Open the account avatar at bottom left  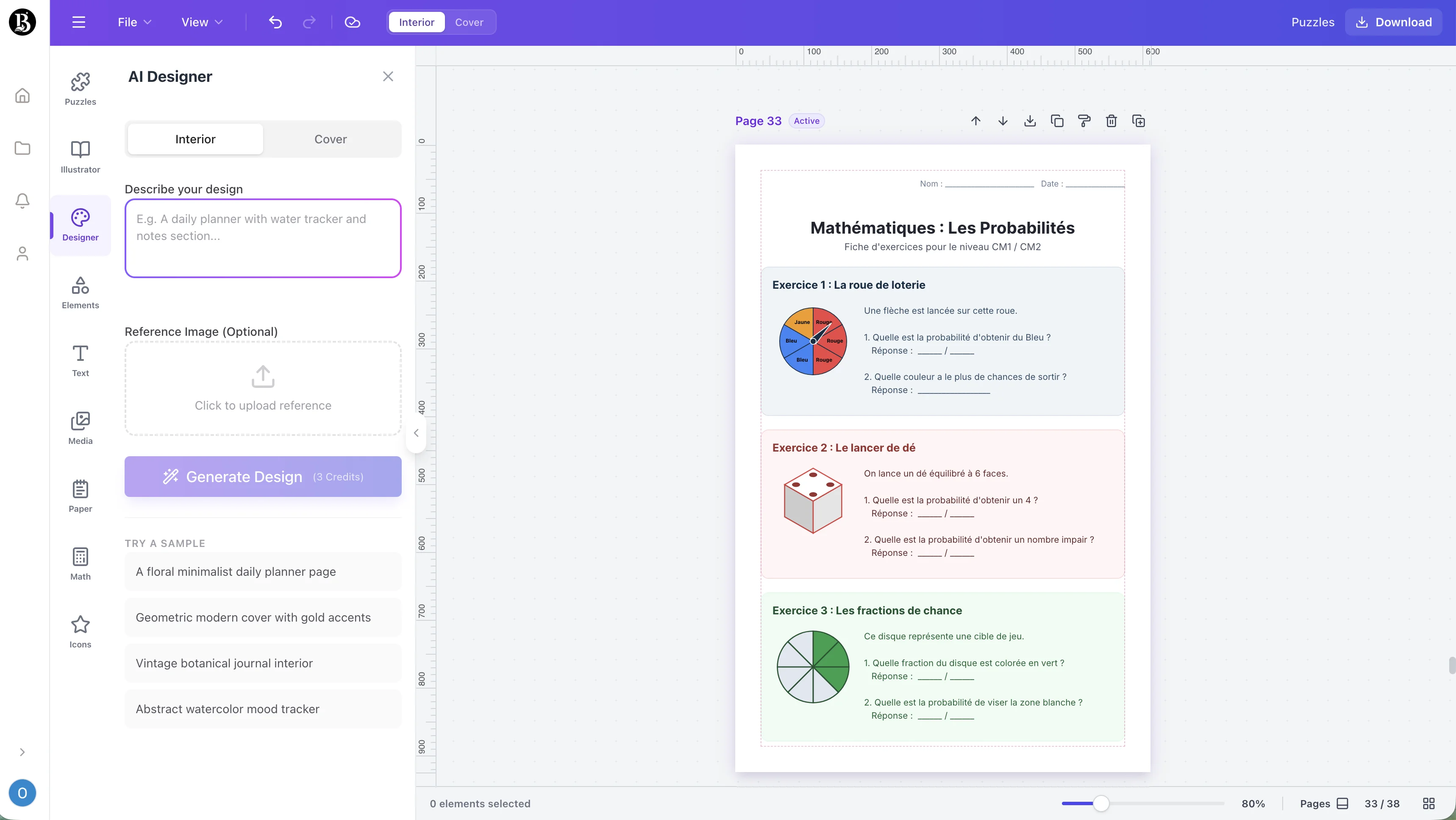click(x=22, y=793)
